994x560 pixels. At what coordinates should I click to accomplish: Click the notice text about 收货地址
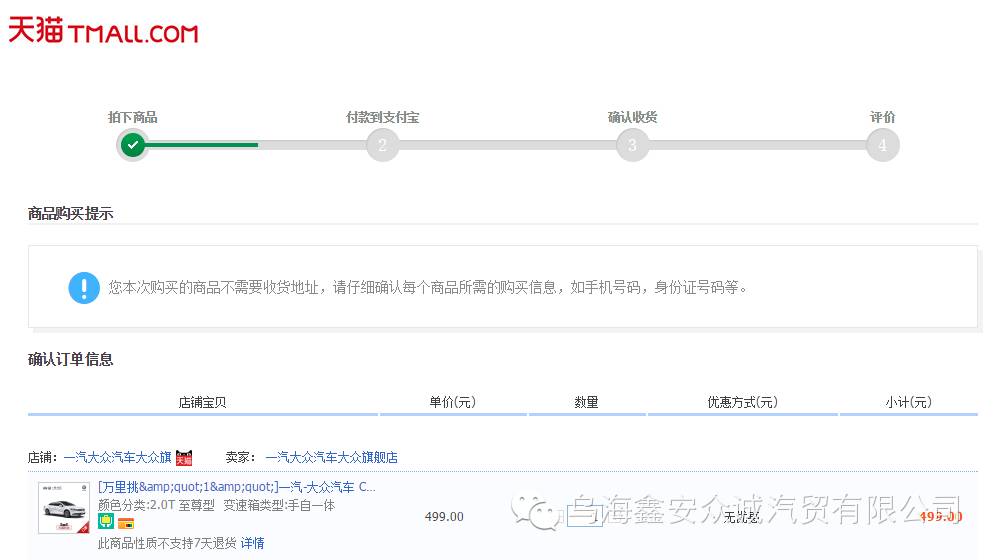click(x=428, y=288)
